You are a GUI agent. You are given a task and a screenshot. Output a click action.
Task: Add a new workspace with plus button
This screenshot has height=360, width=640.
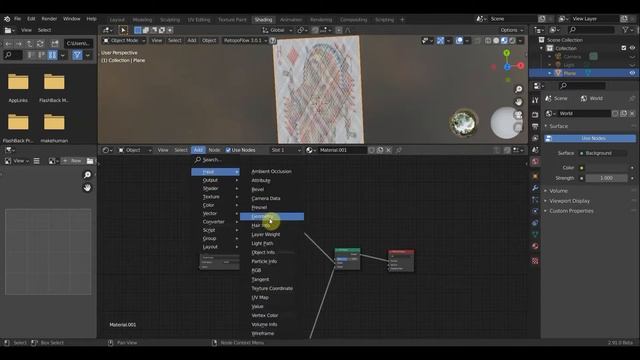point(402,20)
